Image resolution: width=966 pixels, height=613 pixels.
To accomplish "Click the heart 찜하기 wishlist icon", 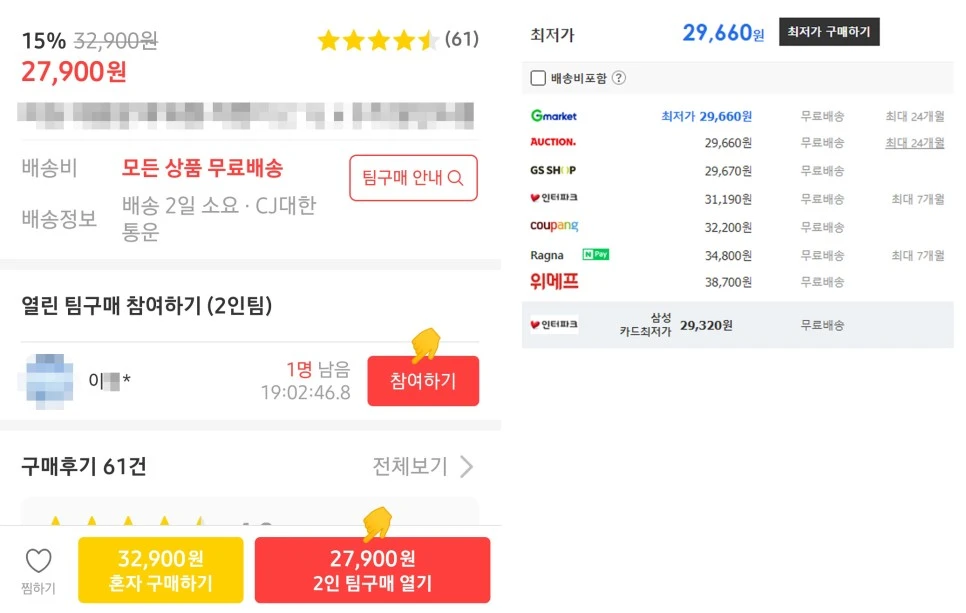I will pos(37,560).
